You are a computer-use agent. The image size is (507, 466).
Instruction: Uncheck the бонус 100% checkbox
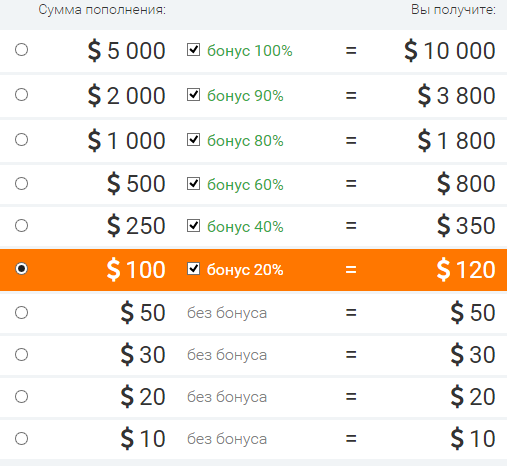[x=193, y=50]
